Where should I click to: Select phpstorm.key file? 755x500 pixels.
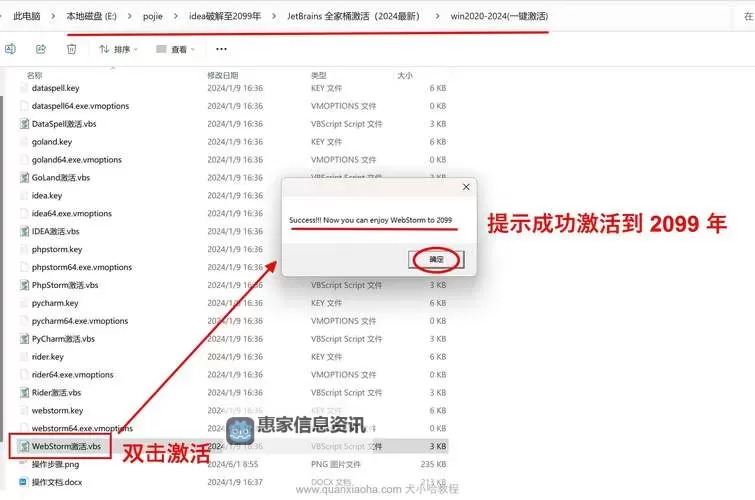(57, 249)
